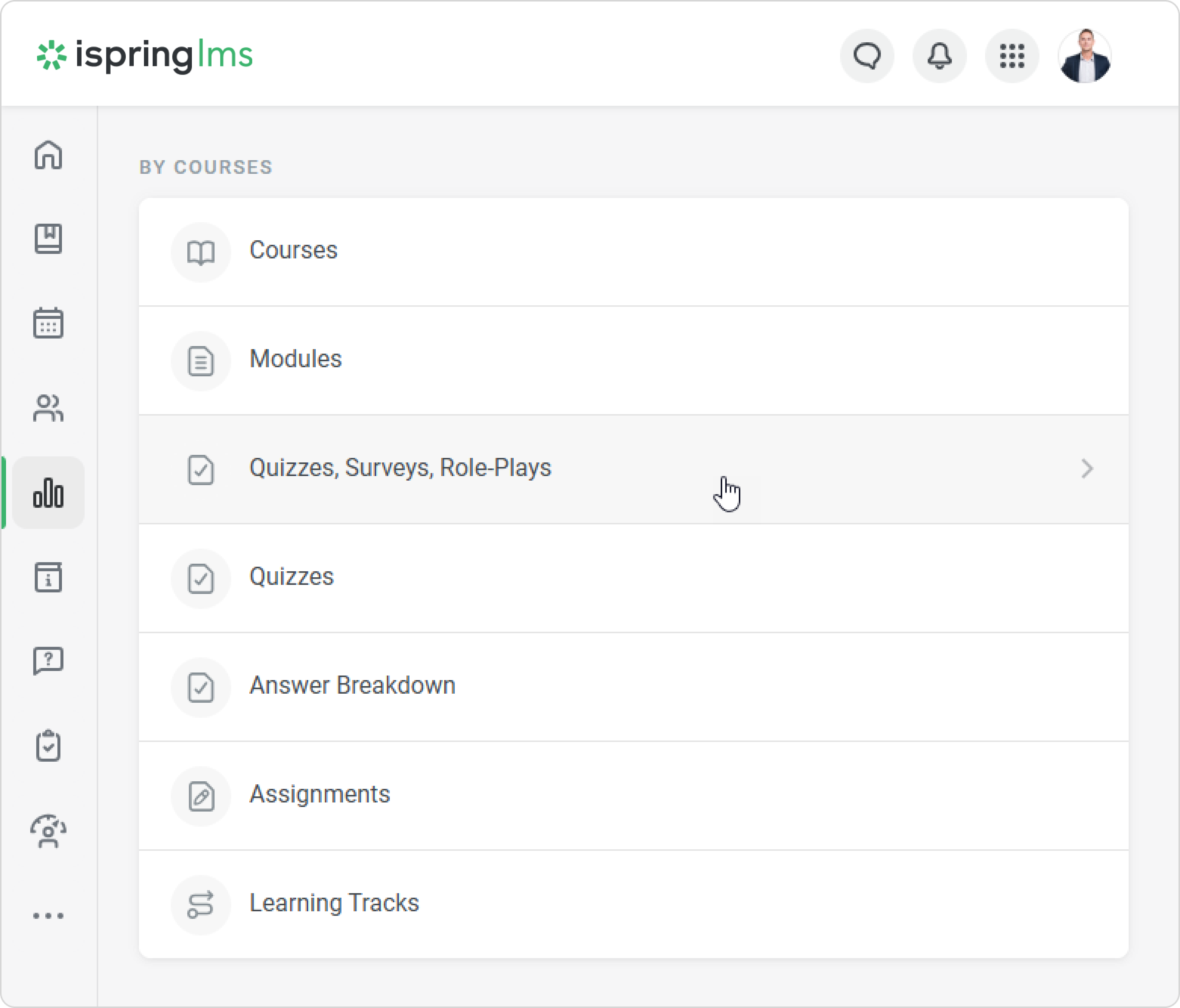
Task: Open the clipboard check sidebar icon
Action: tap(48, 745)
